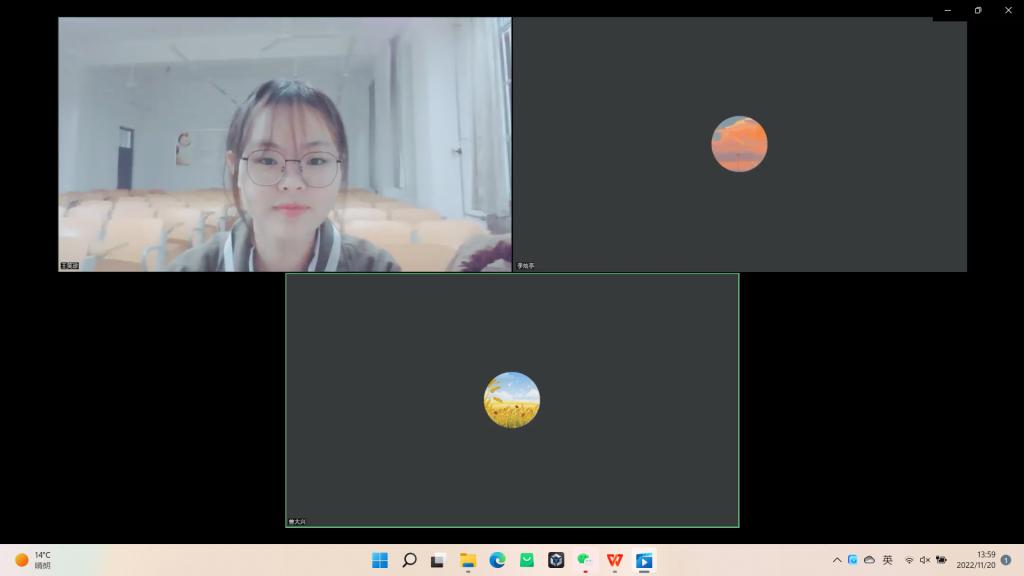Open taskbar Search magnifier
1024x576 pixels.
(409, 560)
